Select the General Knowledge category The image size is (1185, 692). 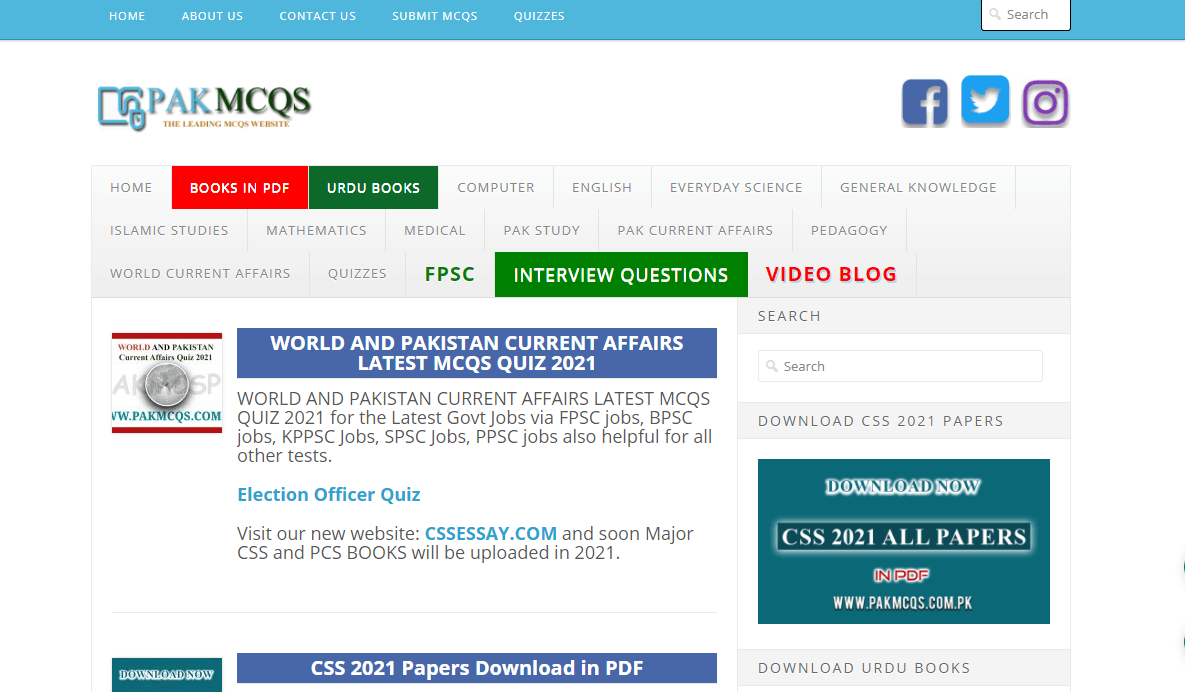pyautogui.click(x=918, y=187)
